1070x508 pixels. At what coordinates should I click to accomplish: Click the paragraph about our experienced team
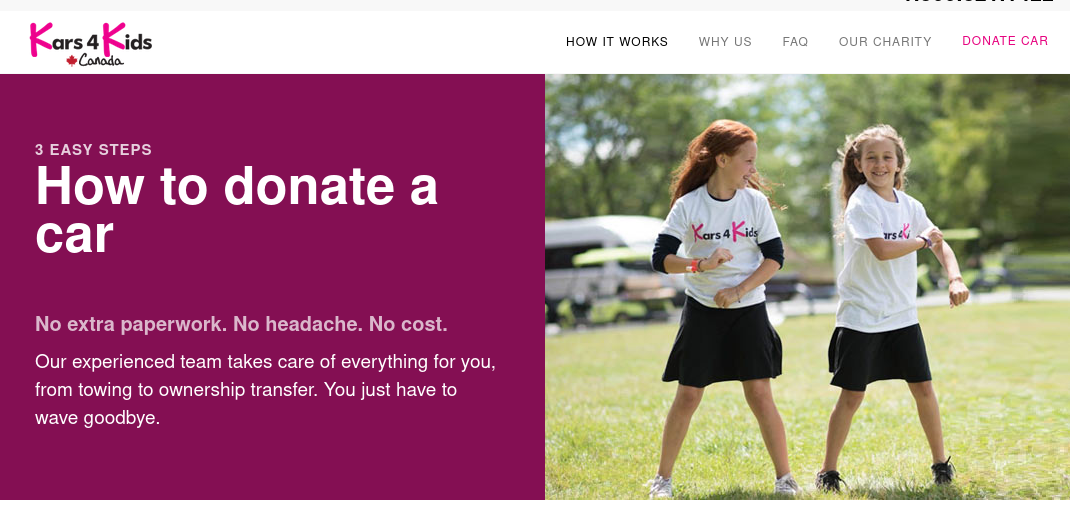[265, 390]
